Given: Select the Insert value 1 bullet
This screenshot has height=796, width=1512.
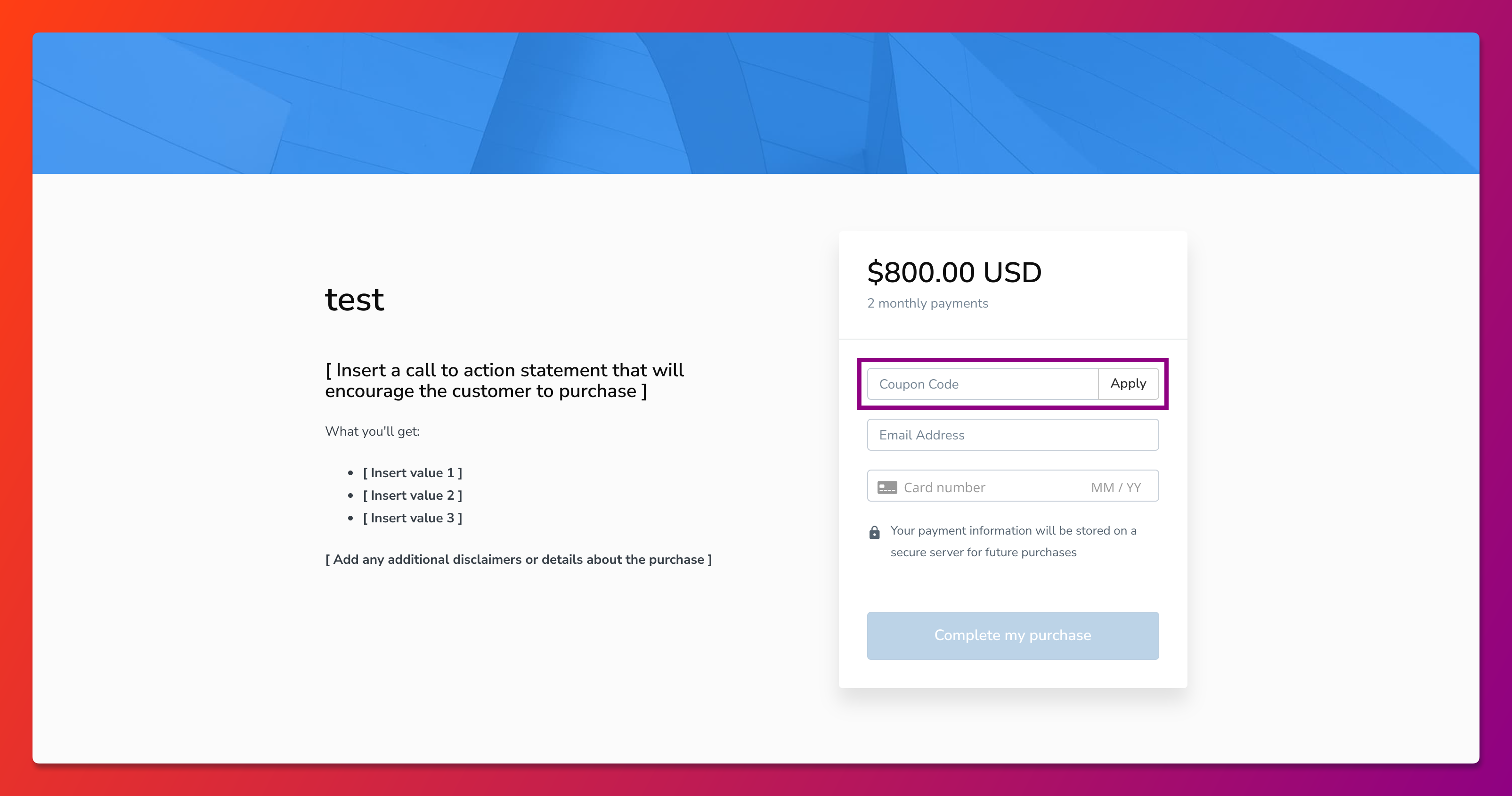Looking at the screenshot, I should point(412,473).
